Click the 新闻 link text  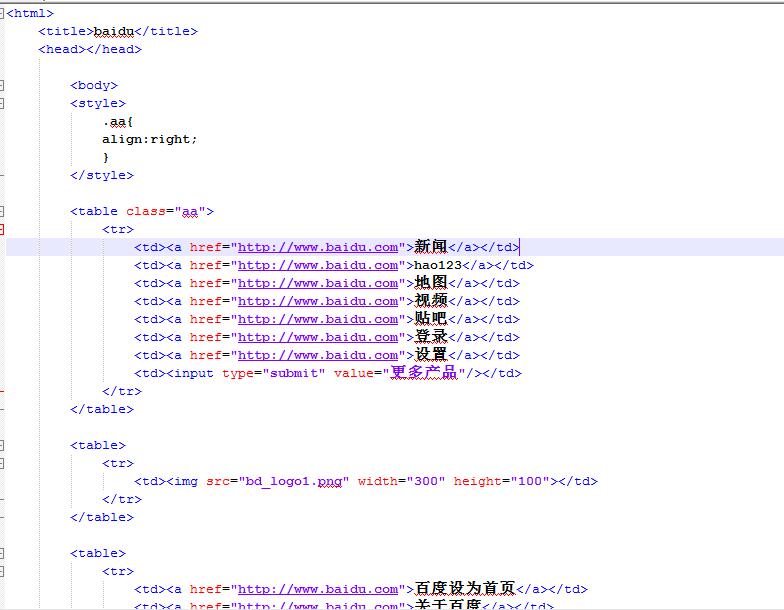pyautogui.click(x=431, y=247)
